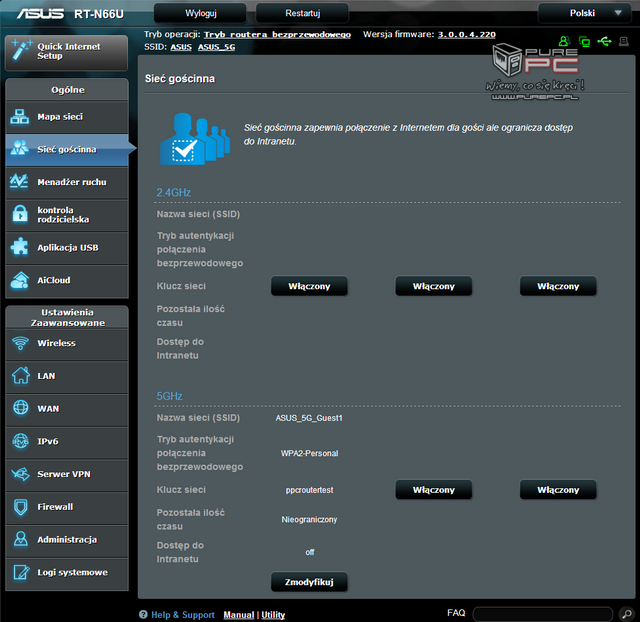The height and width of the screenshot is (622, 640).
Task: Click the kontrola rodzicielska padlock icon
Action: (20, 214)
